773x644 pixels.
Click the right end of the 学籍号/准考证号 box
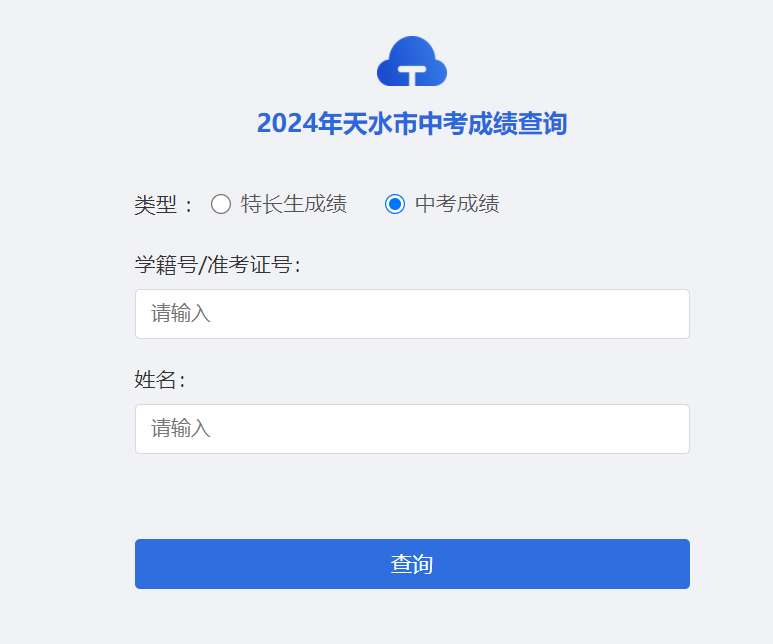(675, 314)
